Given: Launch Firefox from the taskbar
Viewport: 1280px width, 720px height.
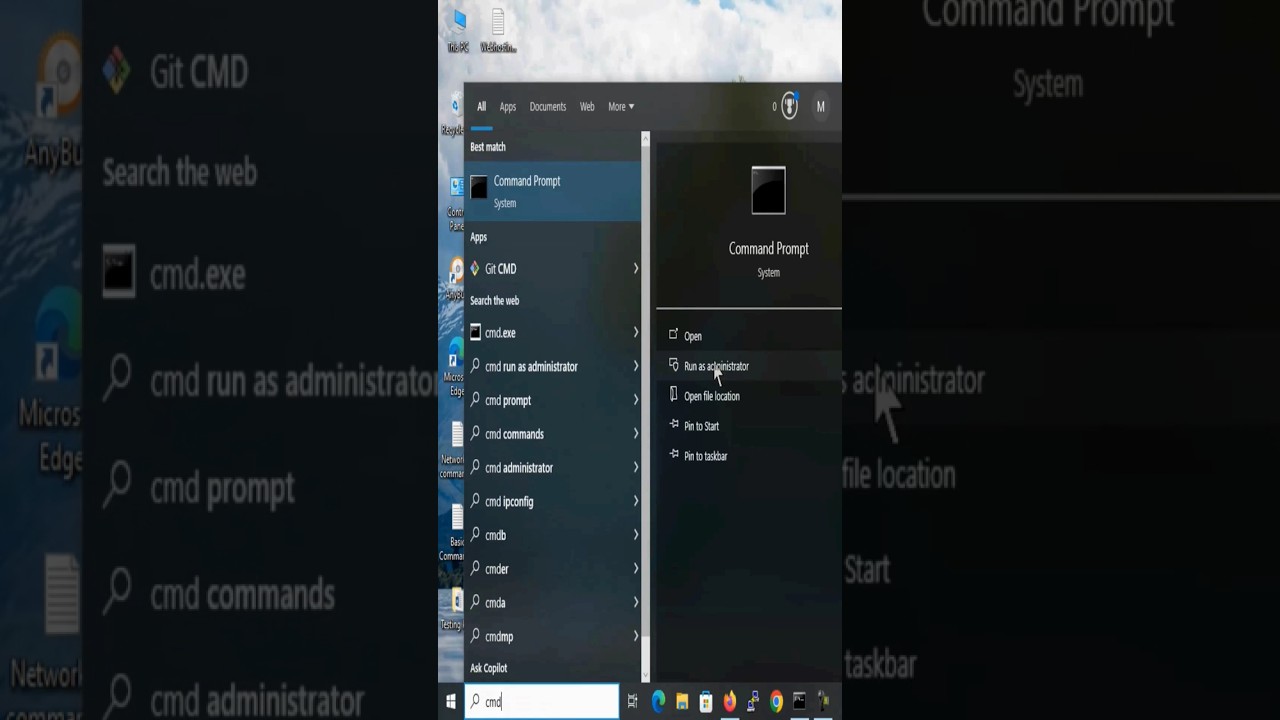Looking at the screenshot, I should click(729, 702).
